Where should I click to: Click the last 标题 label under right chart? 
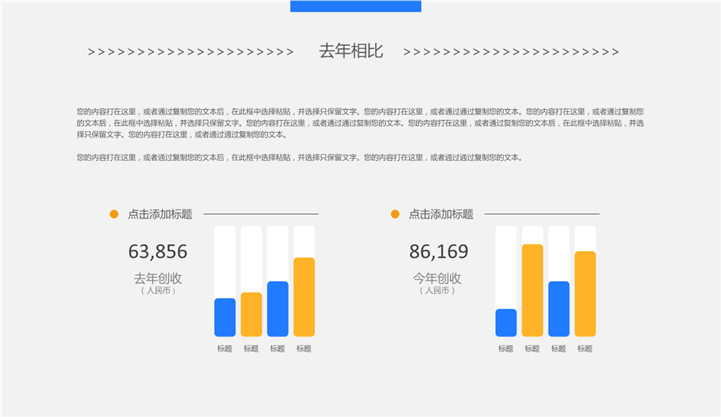click(x=585, y=348)
